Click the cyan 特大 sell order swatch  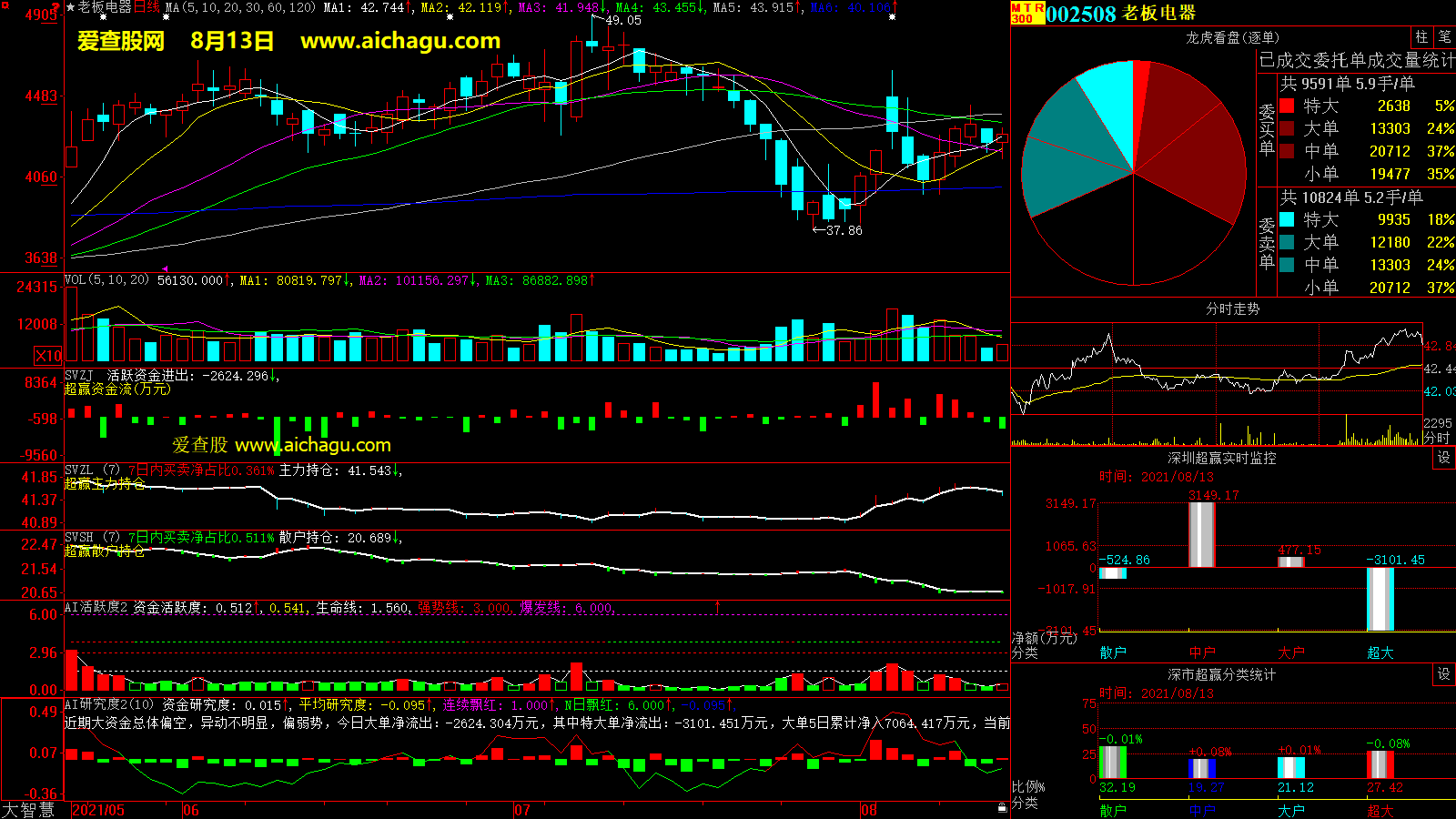point(1287,219)
